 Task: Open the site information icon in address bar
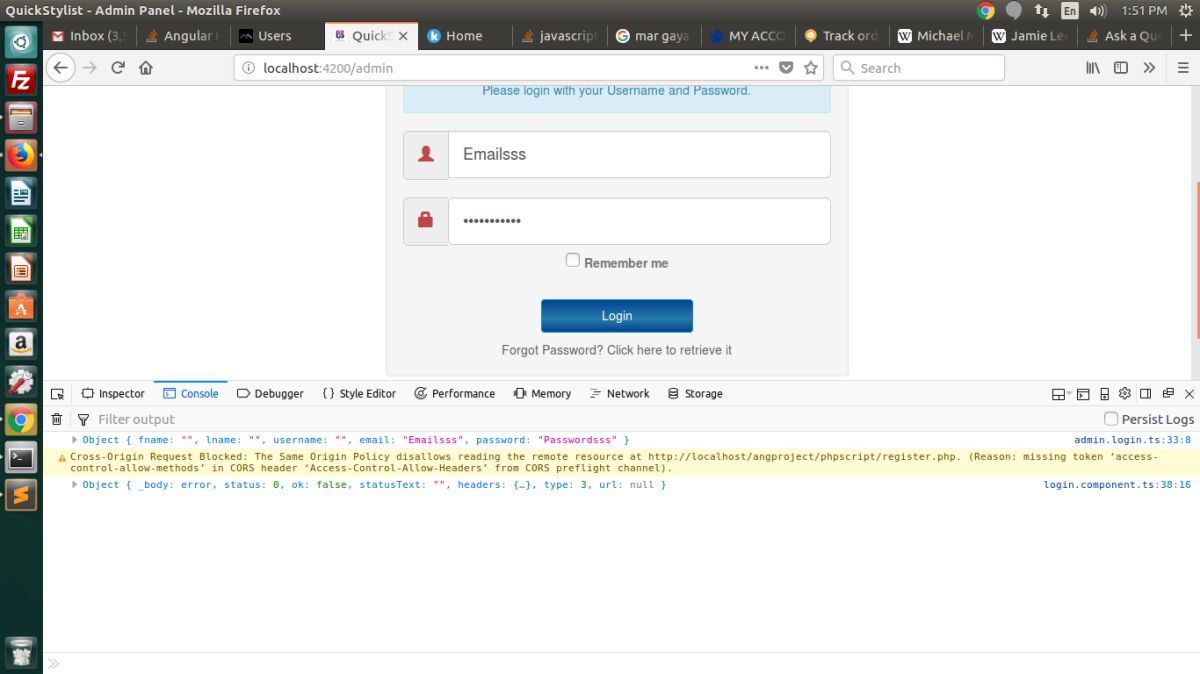(x=248, y=68)
